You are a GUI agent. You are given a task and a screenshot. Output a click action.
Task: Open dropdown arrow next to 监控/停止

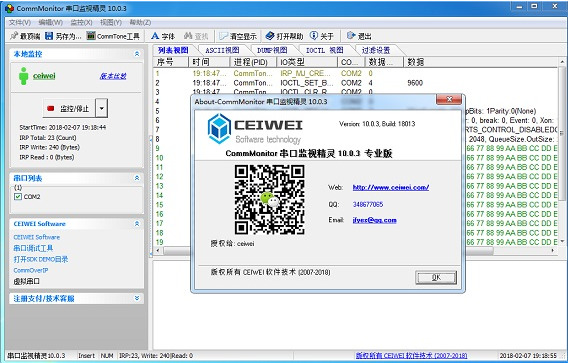102,108
